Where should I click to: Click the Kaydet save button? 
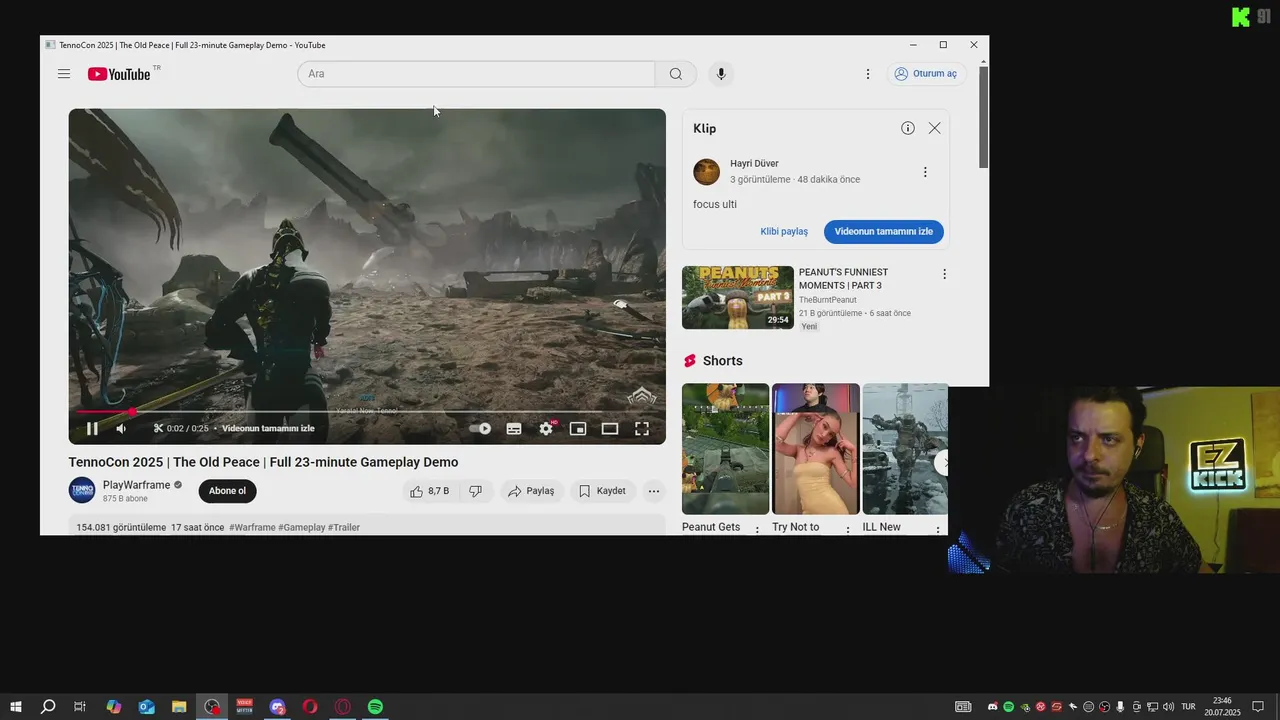[x=603, y=491]
